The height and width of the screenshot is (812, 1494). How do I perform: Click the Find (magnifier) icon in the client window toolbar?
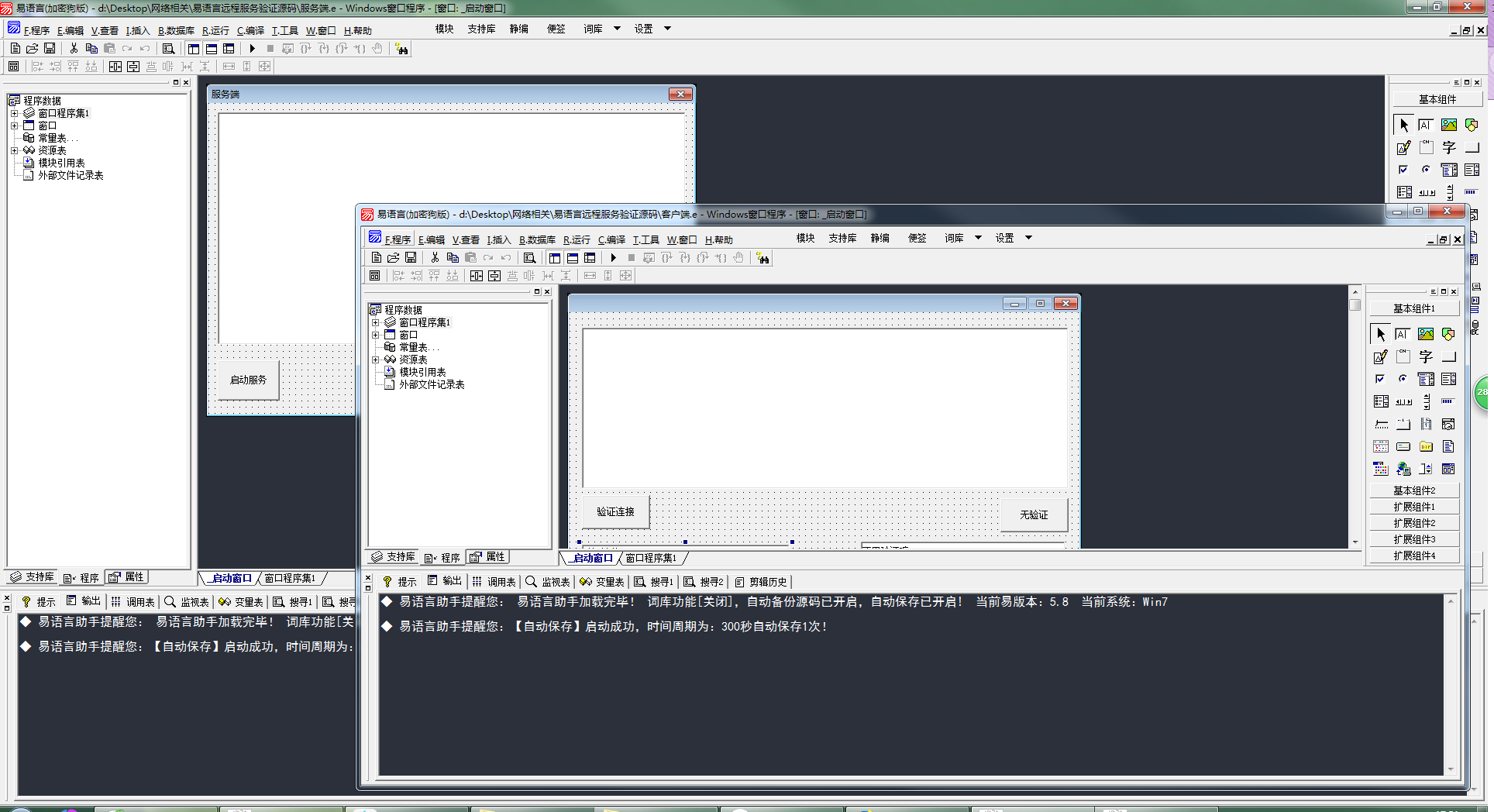pos(529,258)
